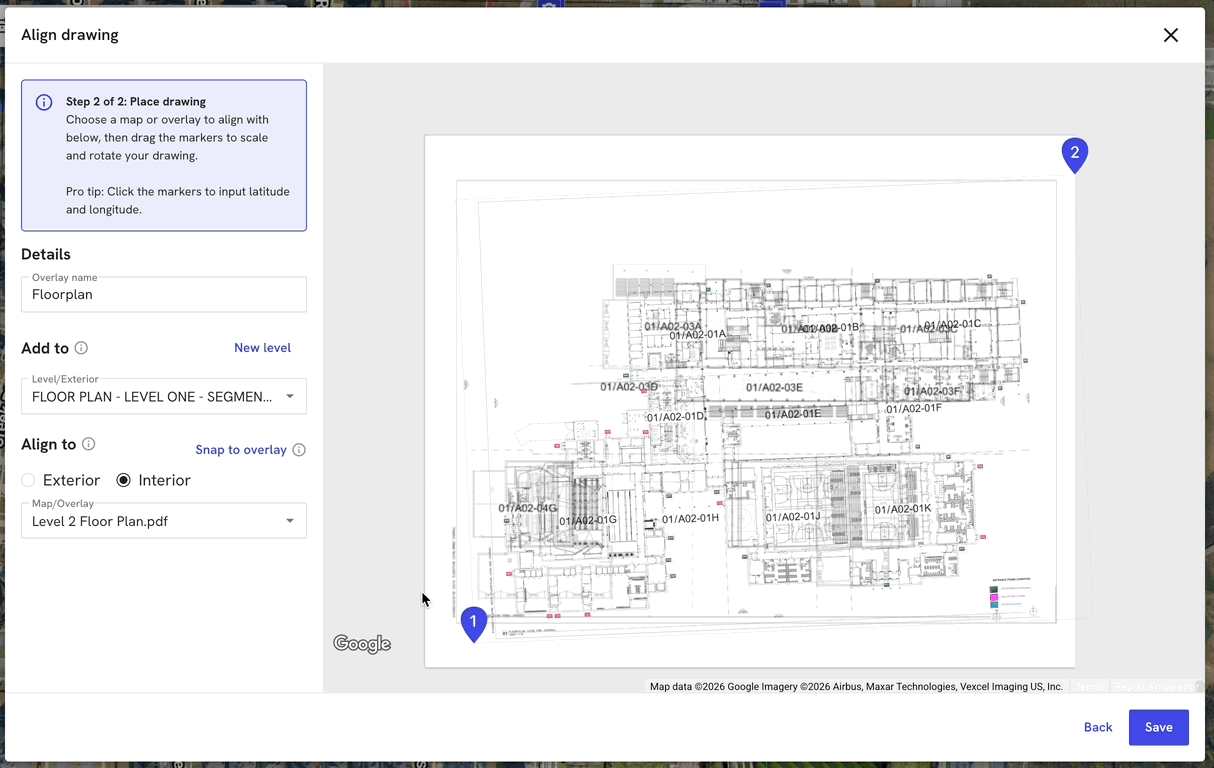Close the Align drawing dialog
Image resolution: width=1214 pixels, height=768 pixels.
[x=1170, y=35]
